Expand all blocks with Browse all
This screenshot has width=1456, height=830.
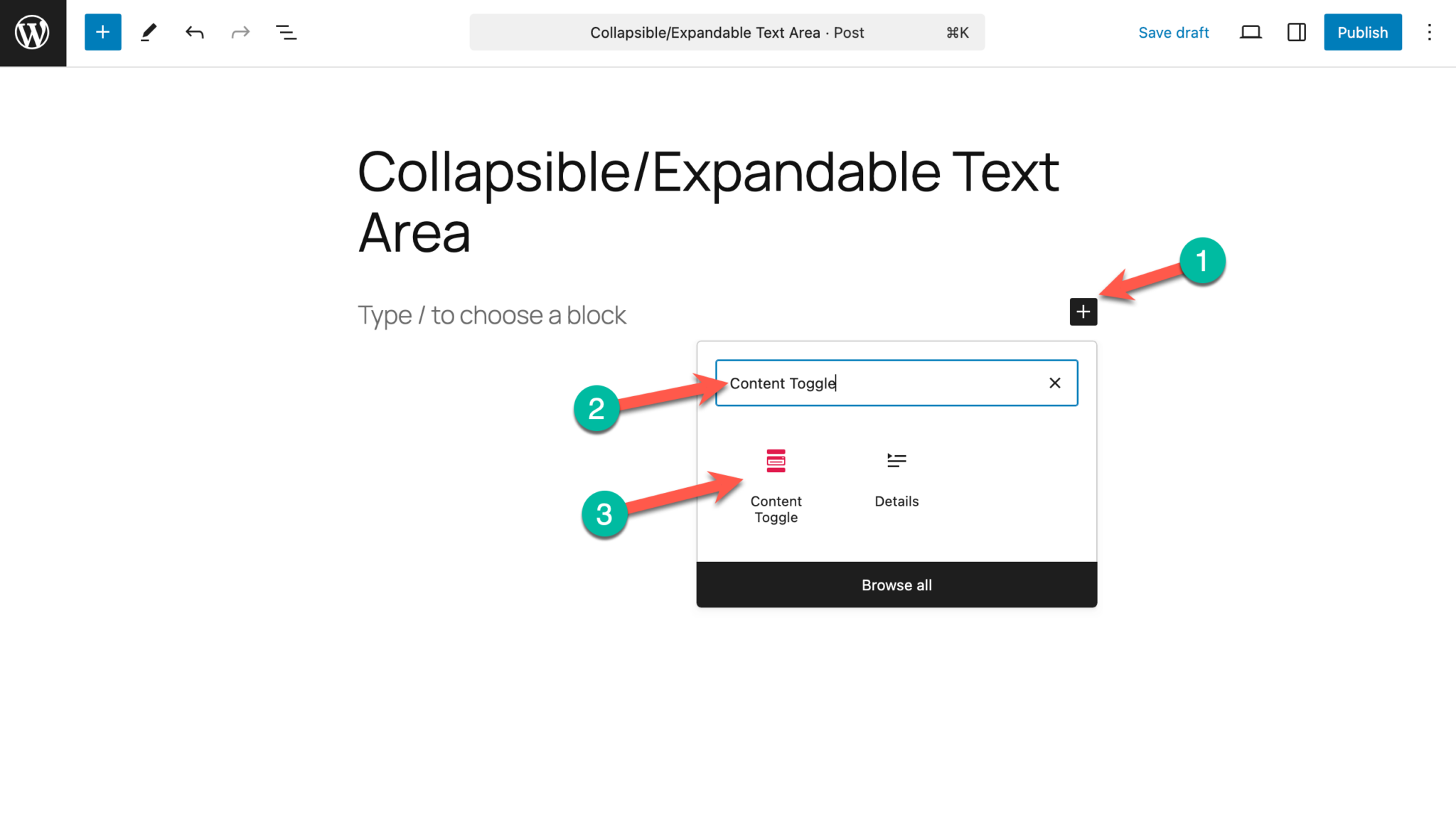click(896, 585)
